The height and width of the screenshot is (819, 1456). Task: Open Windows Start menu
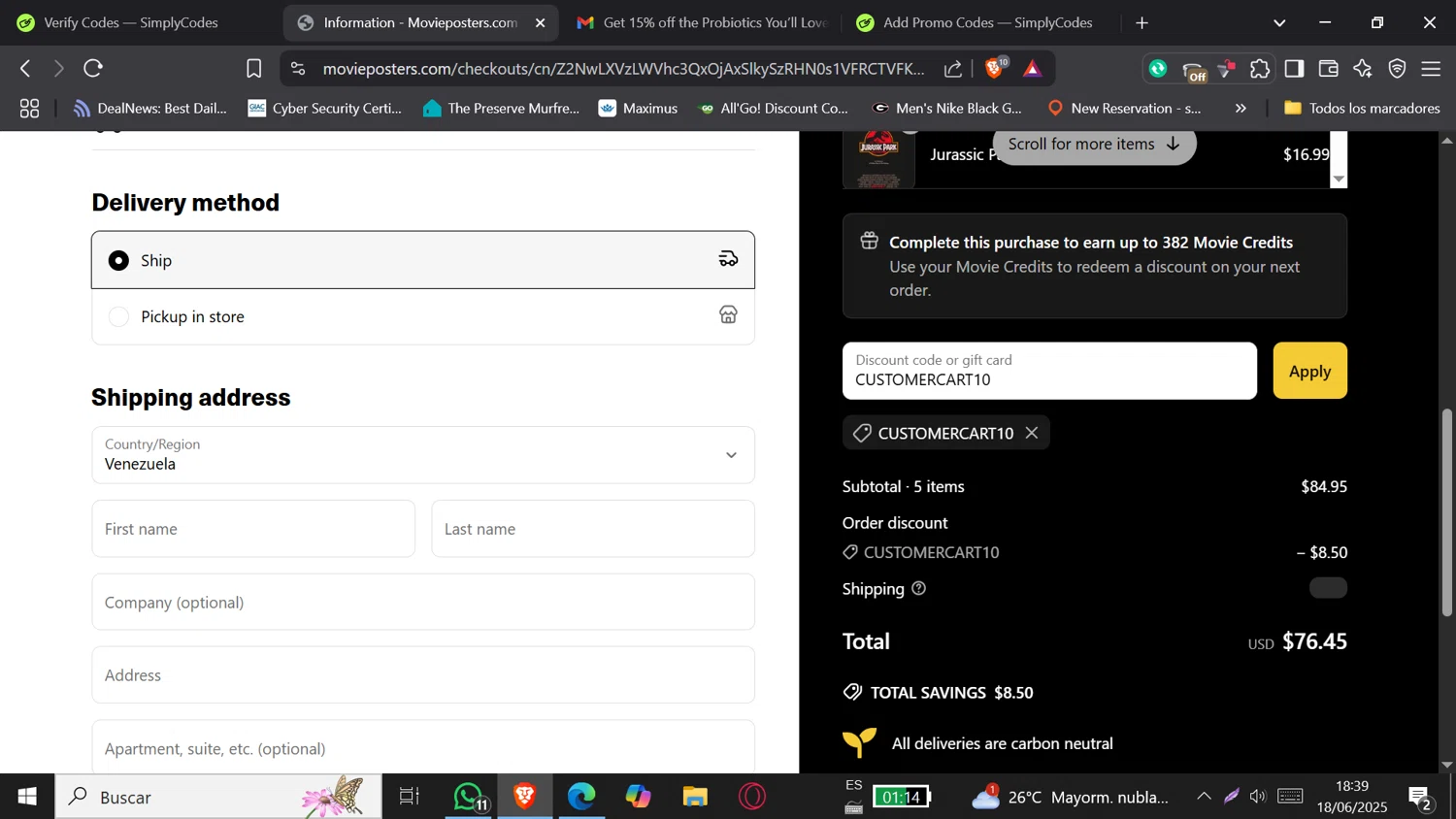[x=27, y=797]
